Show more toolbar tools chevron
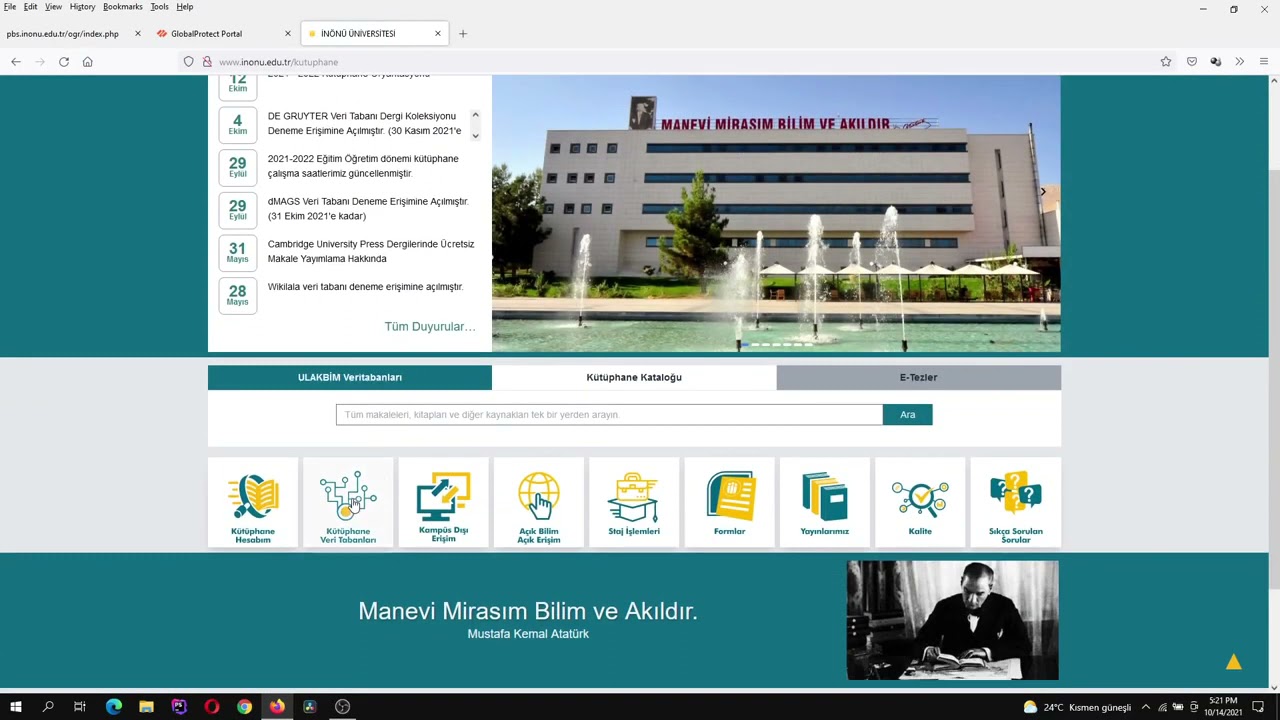The image size is (1280, 720). (1239, 62)
